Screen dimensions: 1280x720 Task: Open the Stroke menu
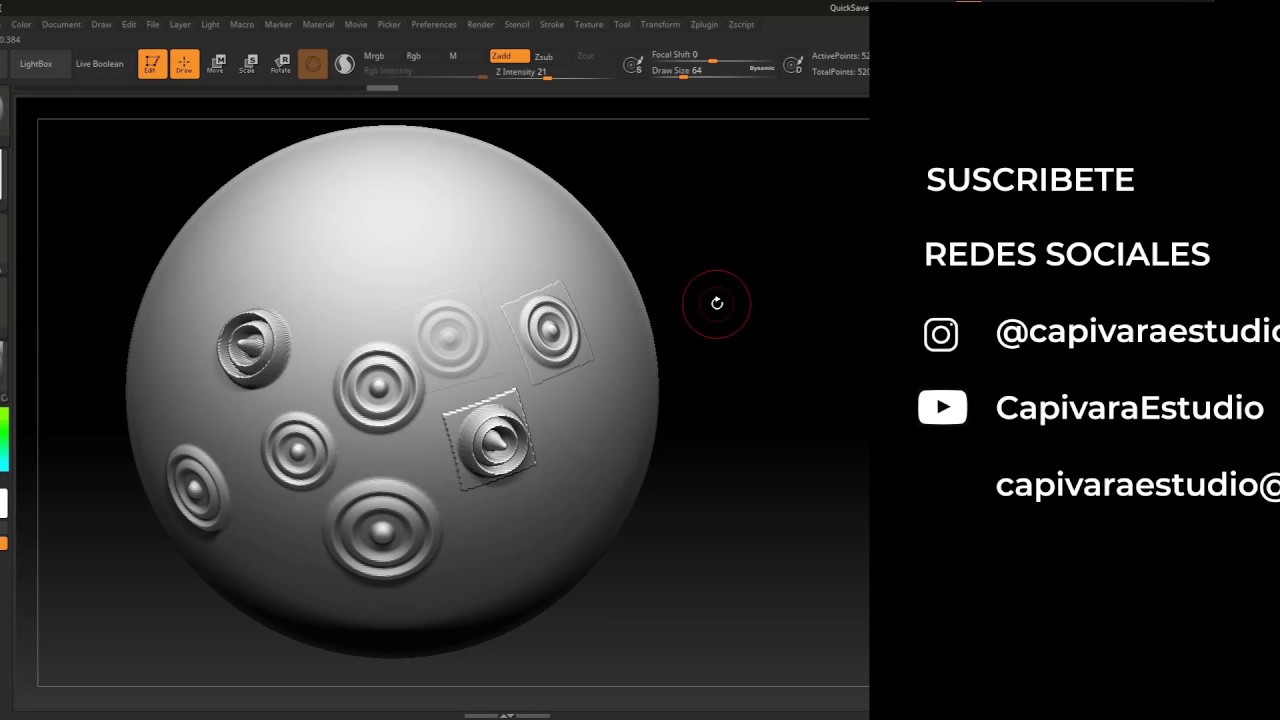coord(552,24)
